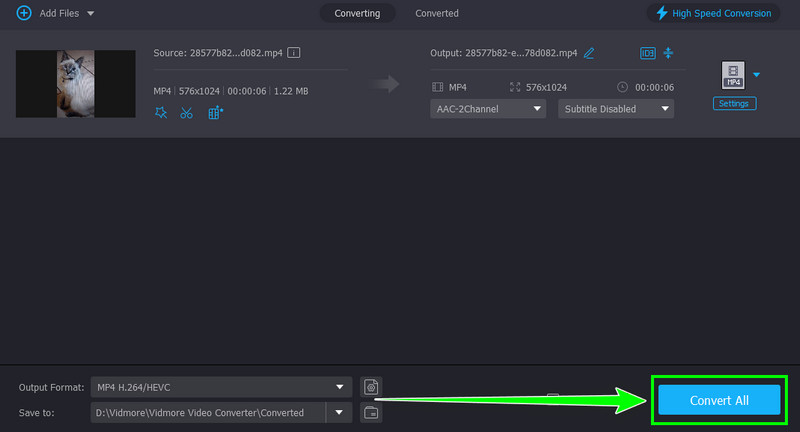Open the Add Files dropdown arrow
This screenshot has width=800, height=432.
click(91, 13)
